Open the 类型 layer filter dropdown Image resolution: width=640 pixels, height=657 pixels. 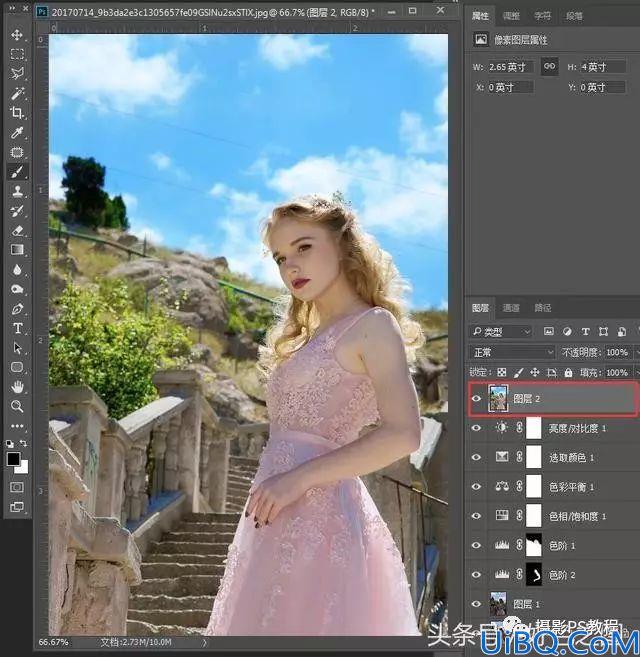(500, 332)
